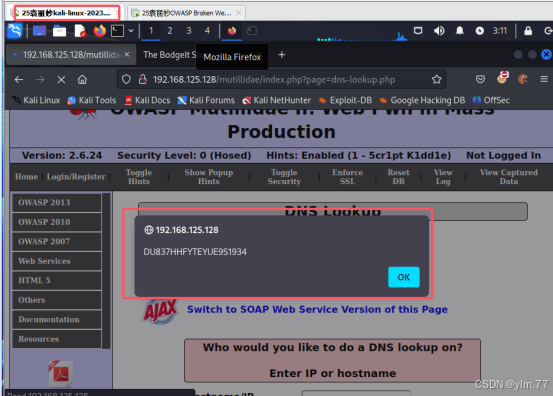Click Toggle Hints in the menu bar
Viewport: 553px width, 396px height.
pyautogui.click(x=139, y=177)
